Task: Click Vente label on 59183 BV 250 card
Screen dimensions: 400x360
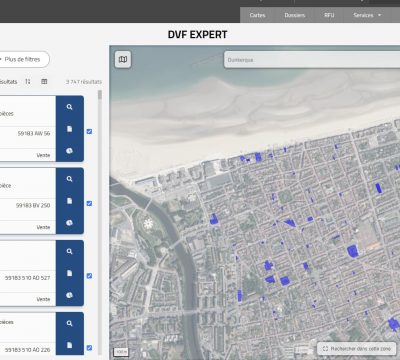Action: pyautogui.click(x=43, y=227)
